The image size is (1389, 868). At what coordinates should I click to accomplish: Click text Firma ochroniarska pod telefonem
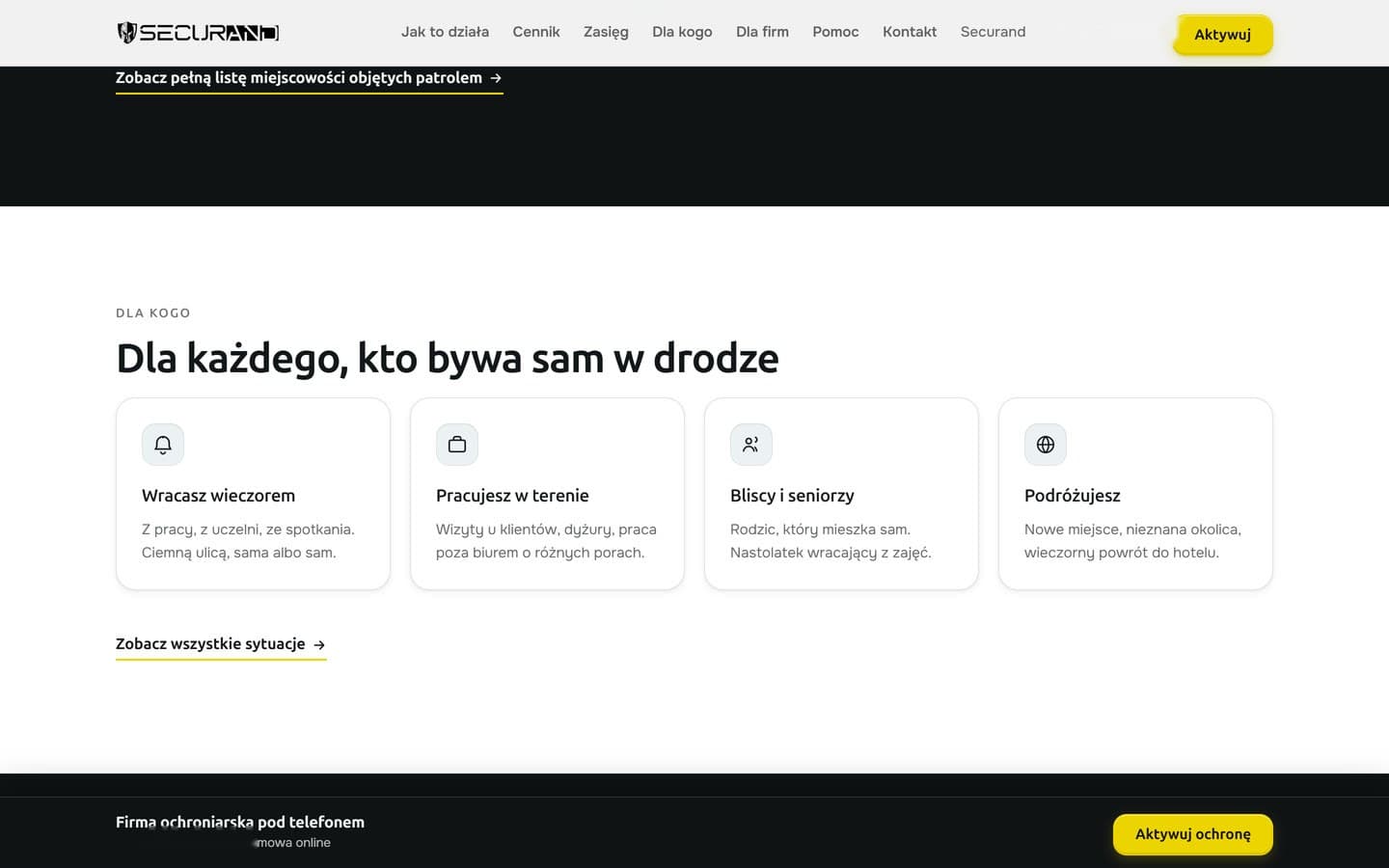240,823
